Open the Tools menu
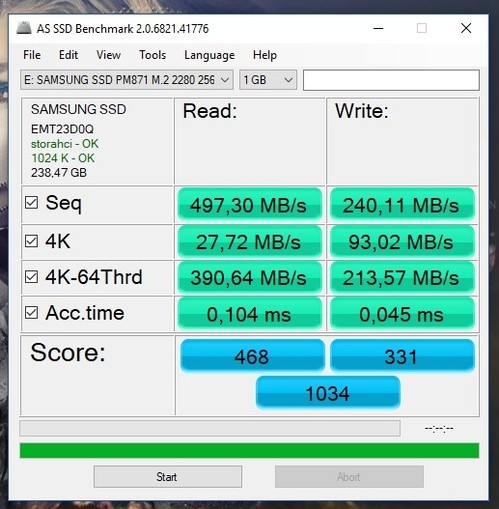The height and width of the screenshot is (509, 499). pyautogui.click(x=152, y=55)
